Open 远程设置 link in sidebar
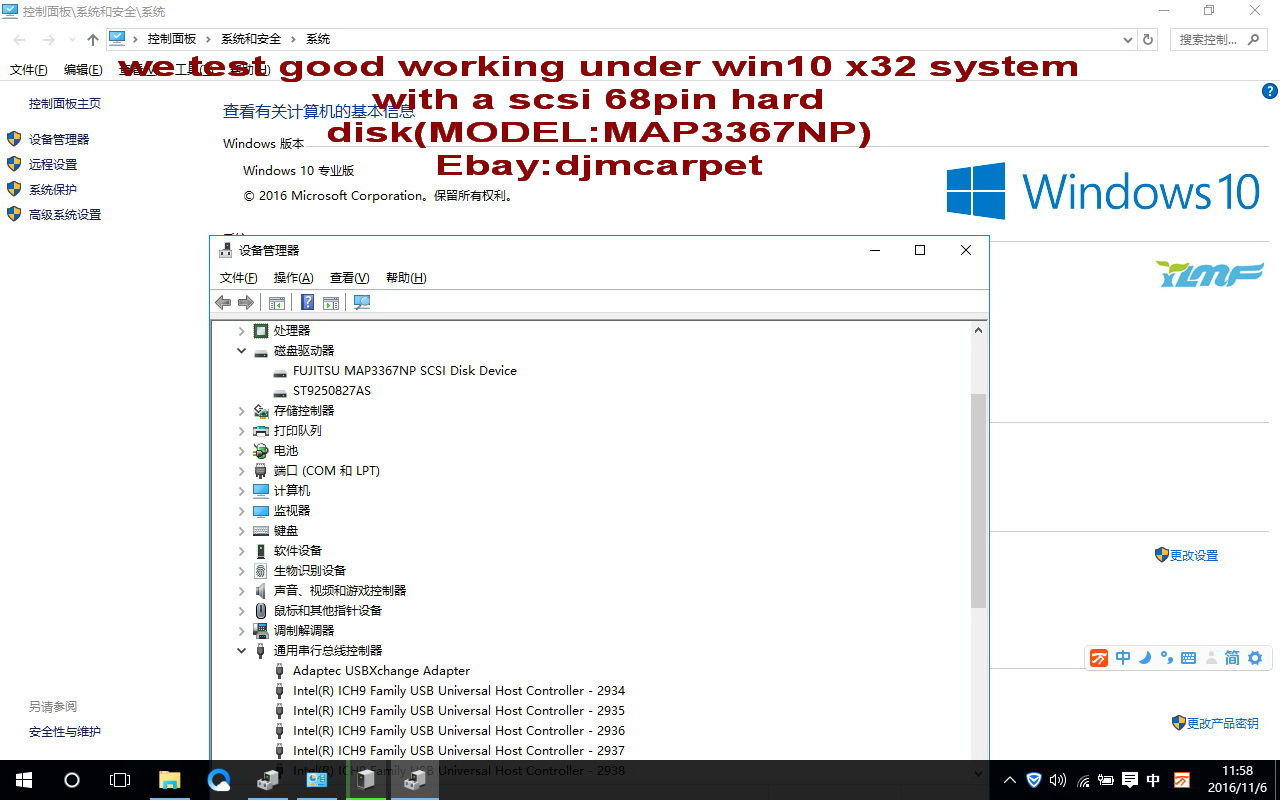Image resolution: width=1280 pixels, height=800 pixels. coord(53,165)
